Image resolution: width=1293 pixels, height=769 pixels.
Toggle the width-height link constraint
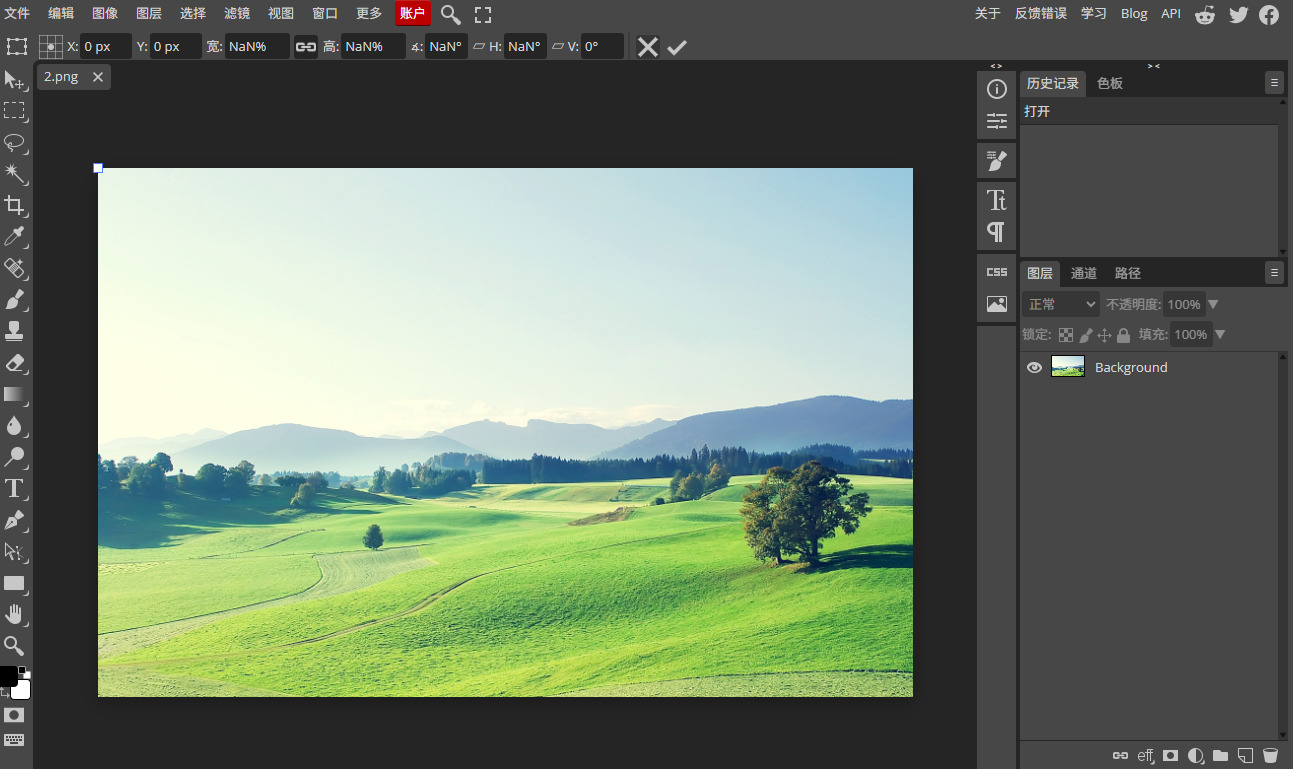pos(306,47)
